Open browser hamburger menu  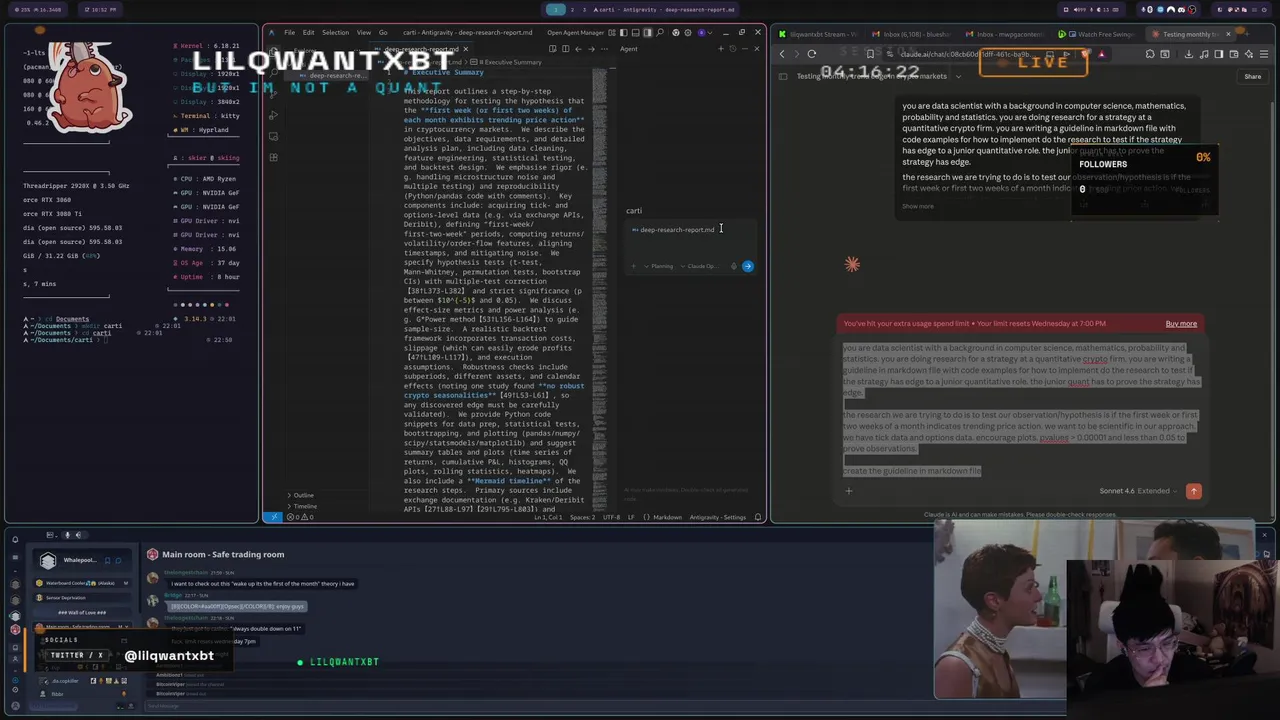point(1264,54)
